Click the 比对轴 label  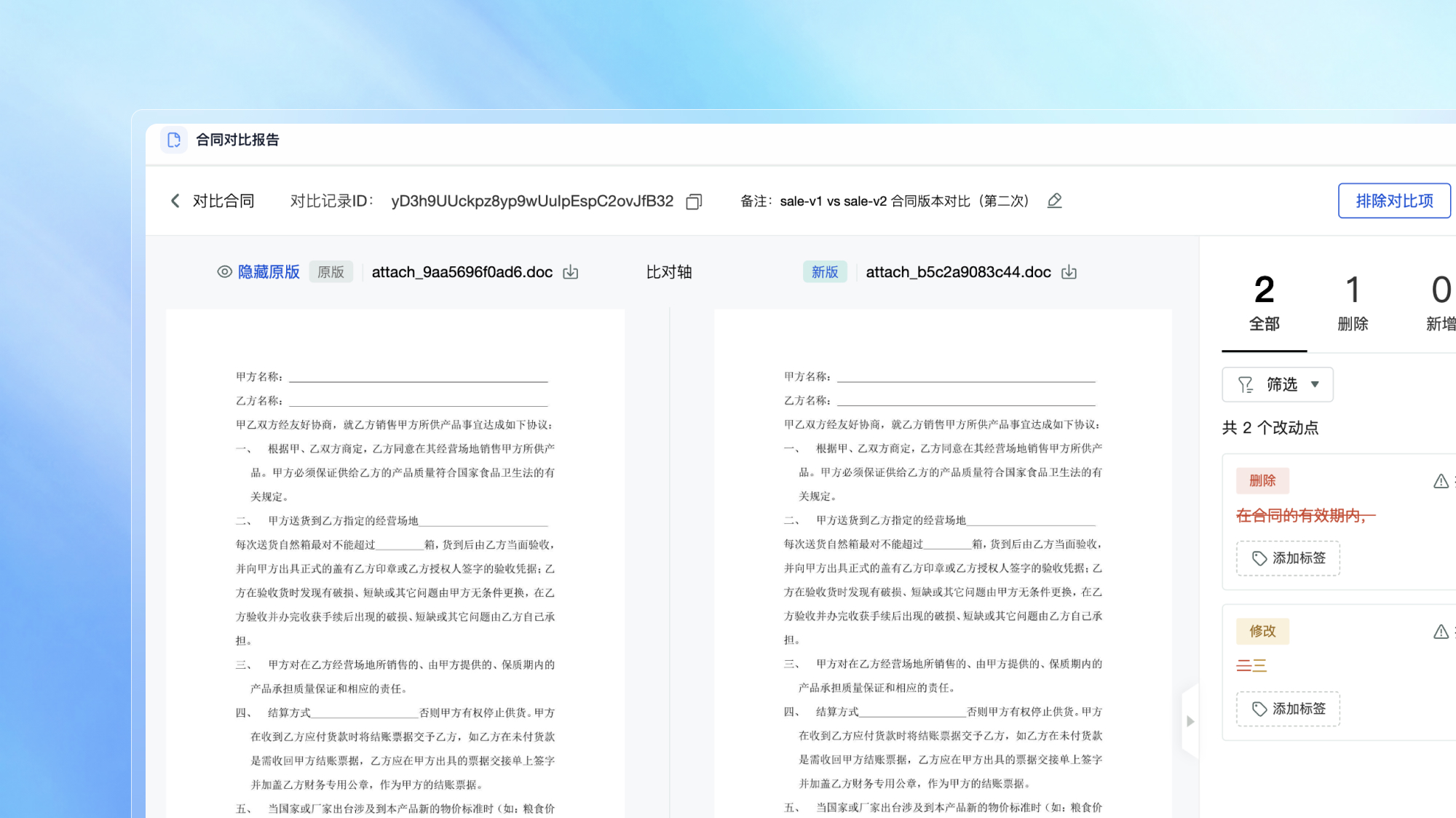(669, 272)
